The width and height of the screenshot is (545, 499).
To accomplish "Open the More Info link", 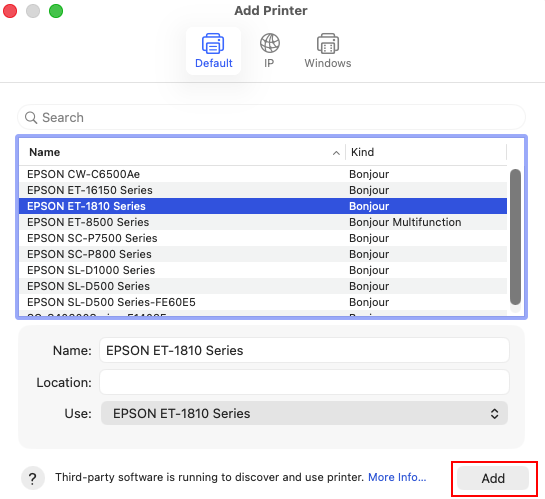I will tap(397, 477).
